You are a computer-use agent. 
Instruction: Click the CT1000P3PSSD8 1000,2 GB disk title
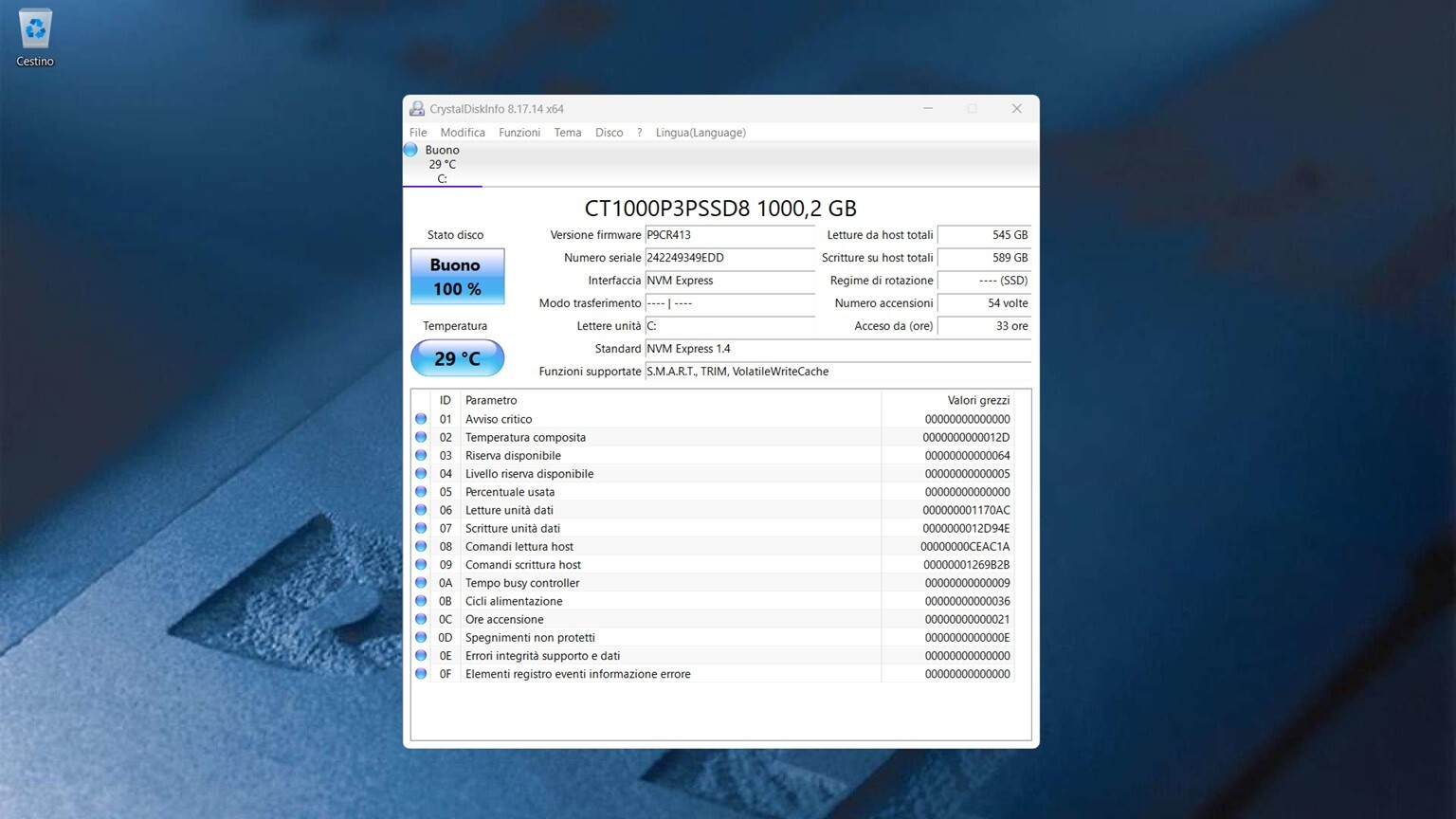pyautogui.click(x=720, y=209)
